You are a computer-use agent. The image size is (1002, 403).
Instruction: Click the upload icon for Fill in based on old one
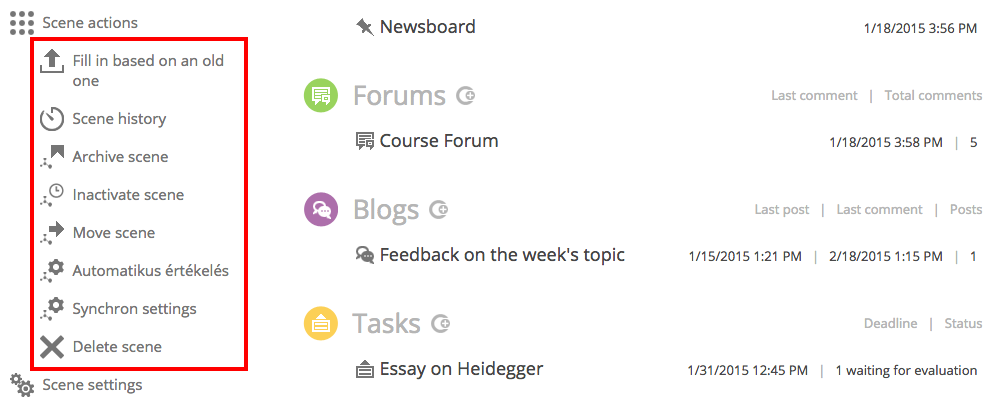[52, 63]
